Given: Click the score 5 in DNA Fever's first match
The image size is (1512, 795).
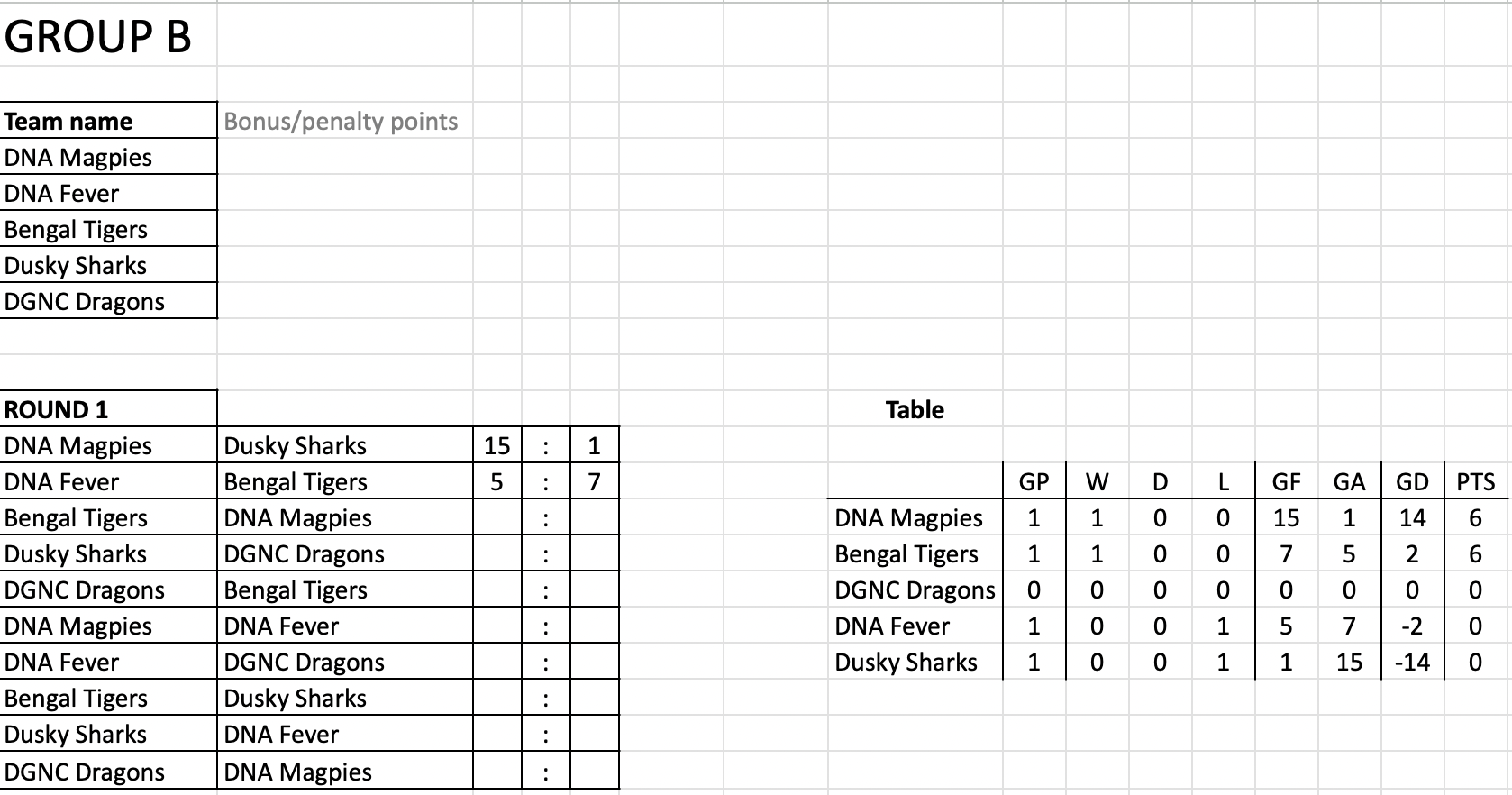Looking at the screenshot, I should coord(496,482).
